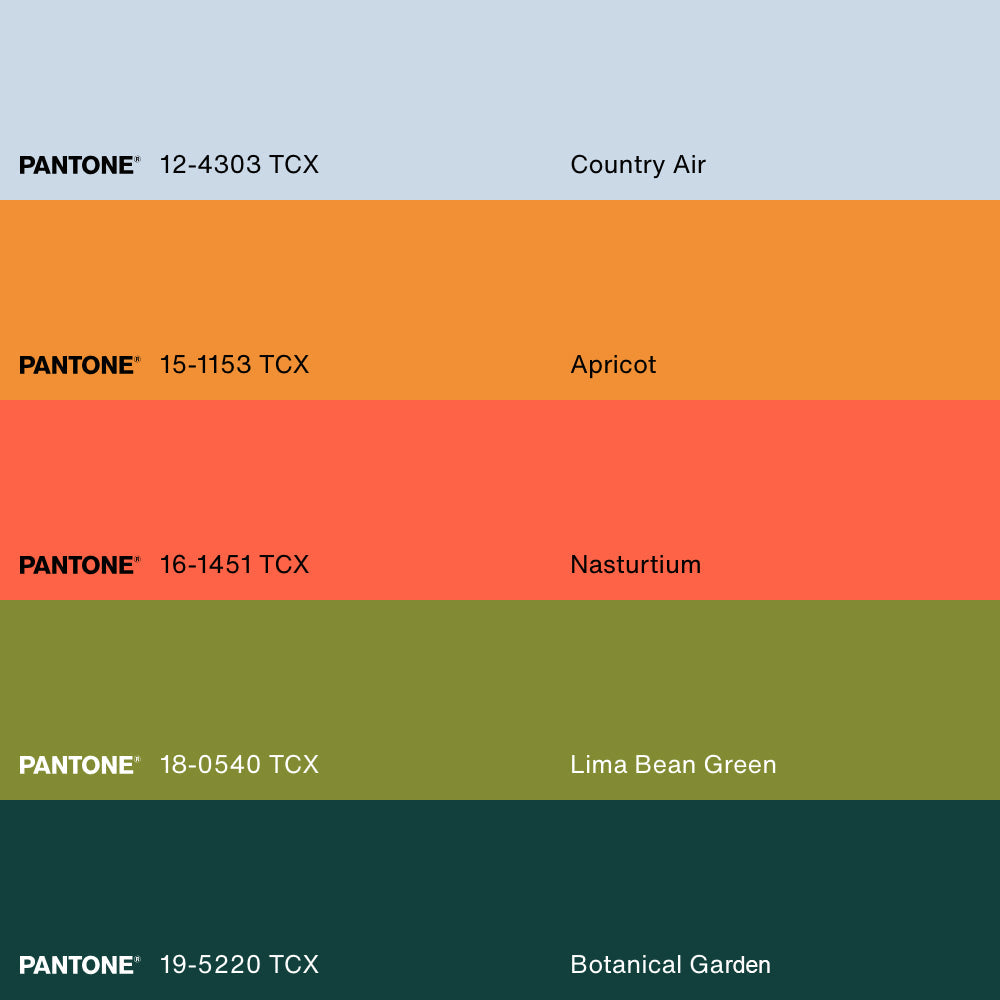
Task: Click the white PANTONE logo on Lima Bean Green
Action: coord(79,765)
